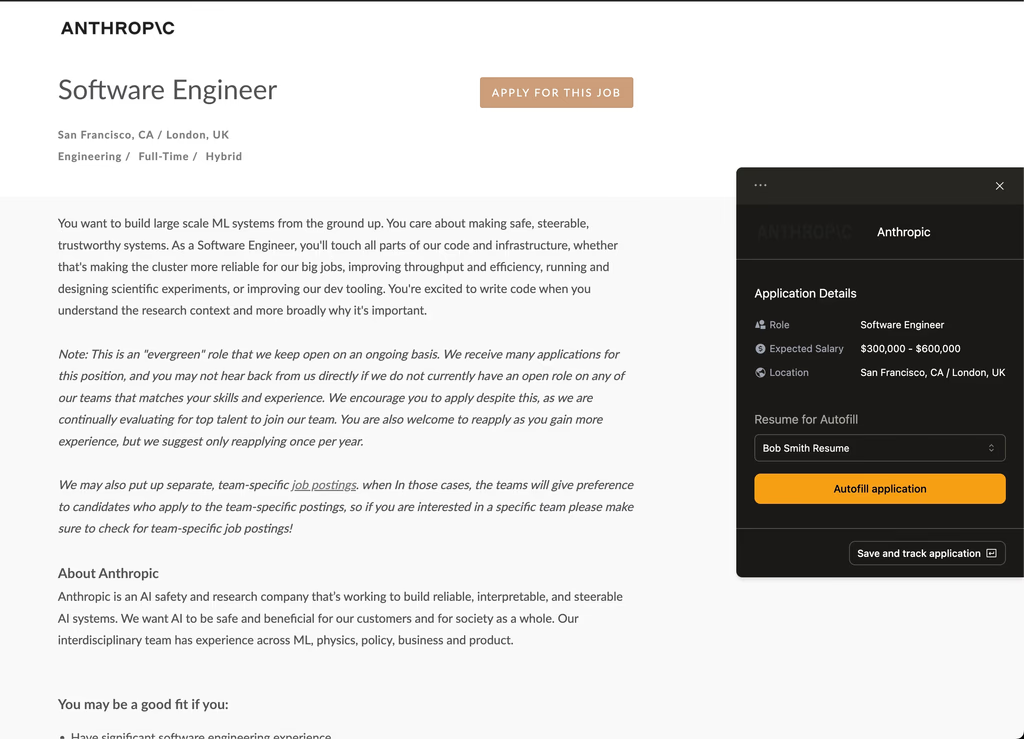
Task: Click the location value in extension panel
Action: click(x=933, y=373)
